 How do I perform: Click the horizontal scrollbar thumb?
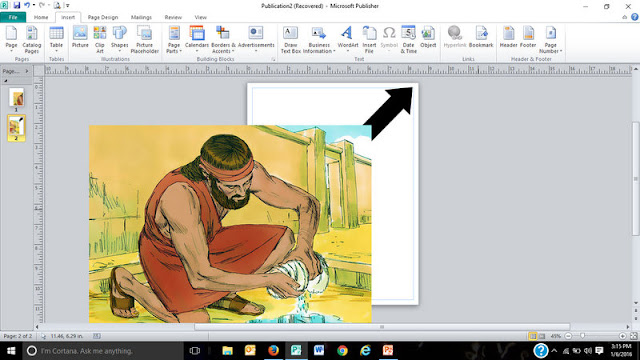pyautogui.click(x=382, y=327)
